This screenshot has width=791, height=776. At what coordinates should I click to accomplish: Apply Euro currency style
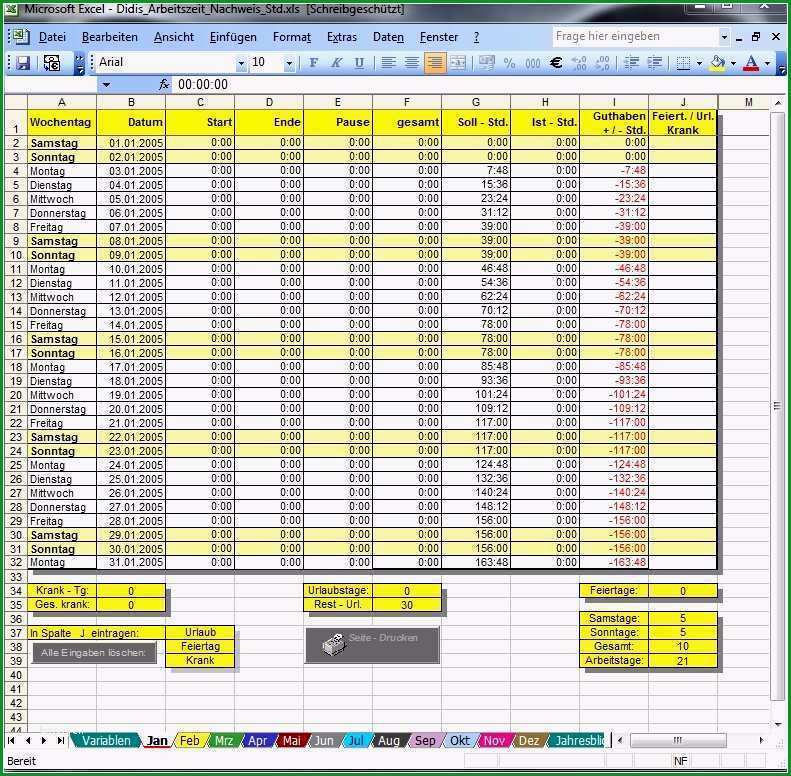(556, 63)
